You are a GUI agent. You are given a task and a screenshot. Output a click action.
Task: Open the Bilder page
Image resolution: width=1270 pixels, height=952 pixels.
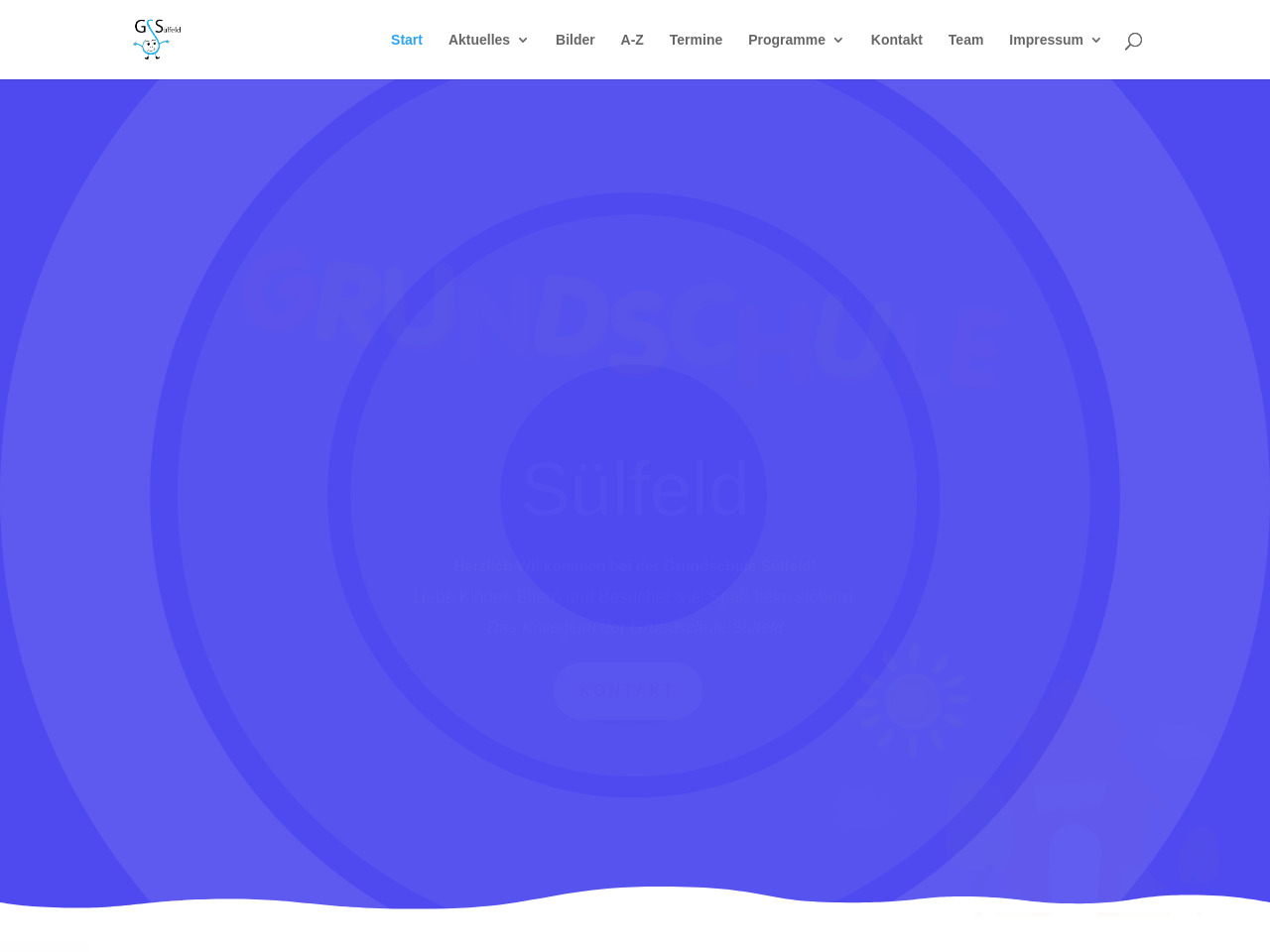coord(574,40)
